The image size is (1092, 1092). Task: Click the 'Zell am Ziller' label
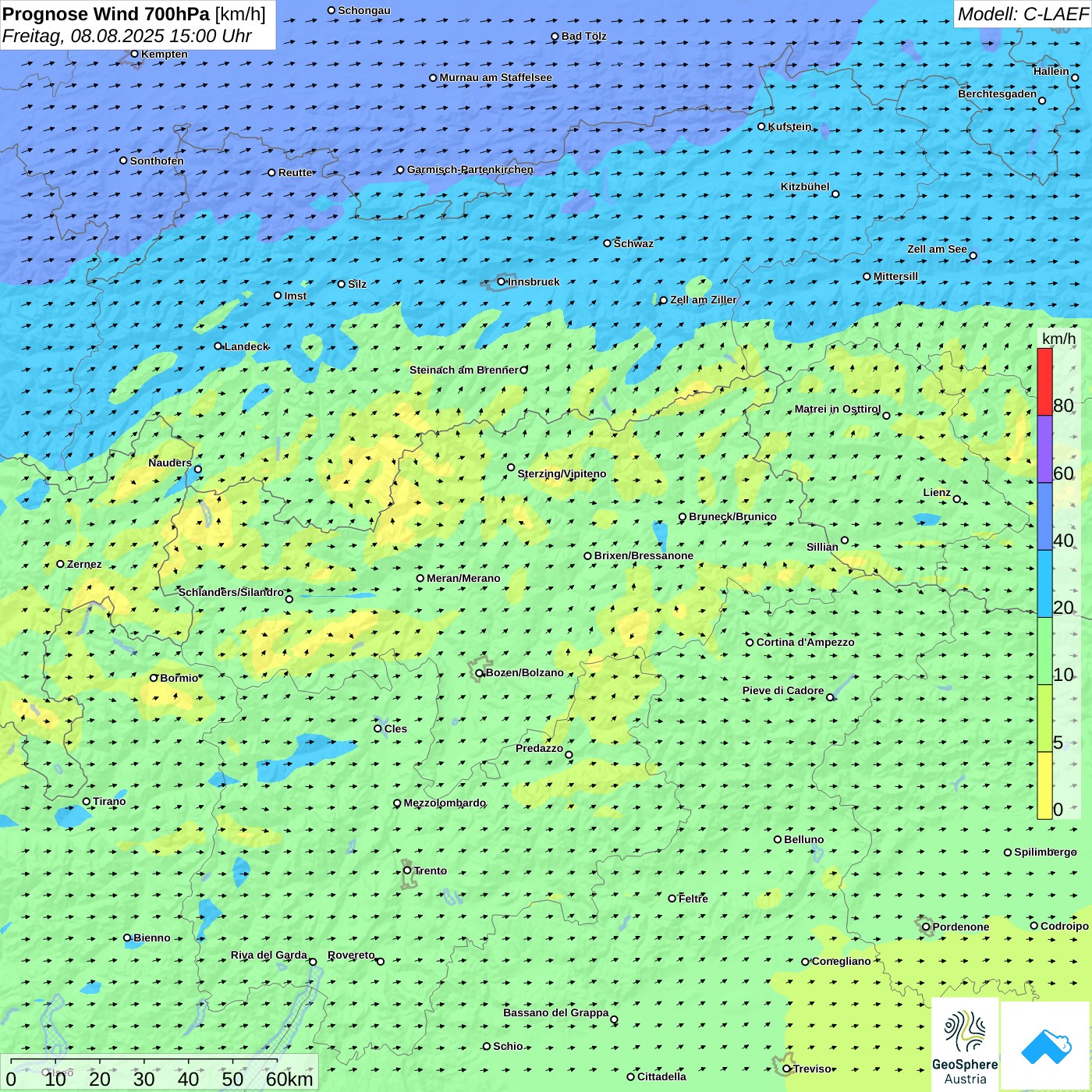click(x=704, y=300)
